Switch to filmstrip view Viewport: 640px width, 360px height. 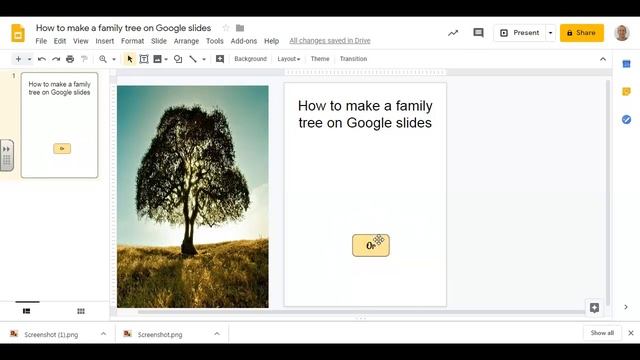[x=27, y=311]
